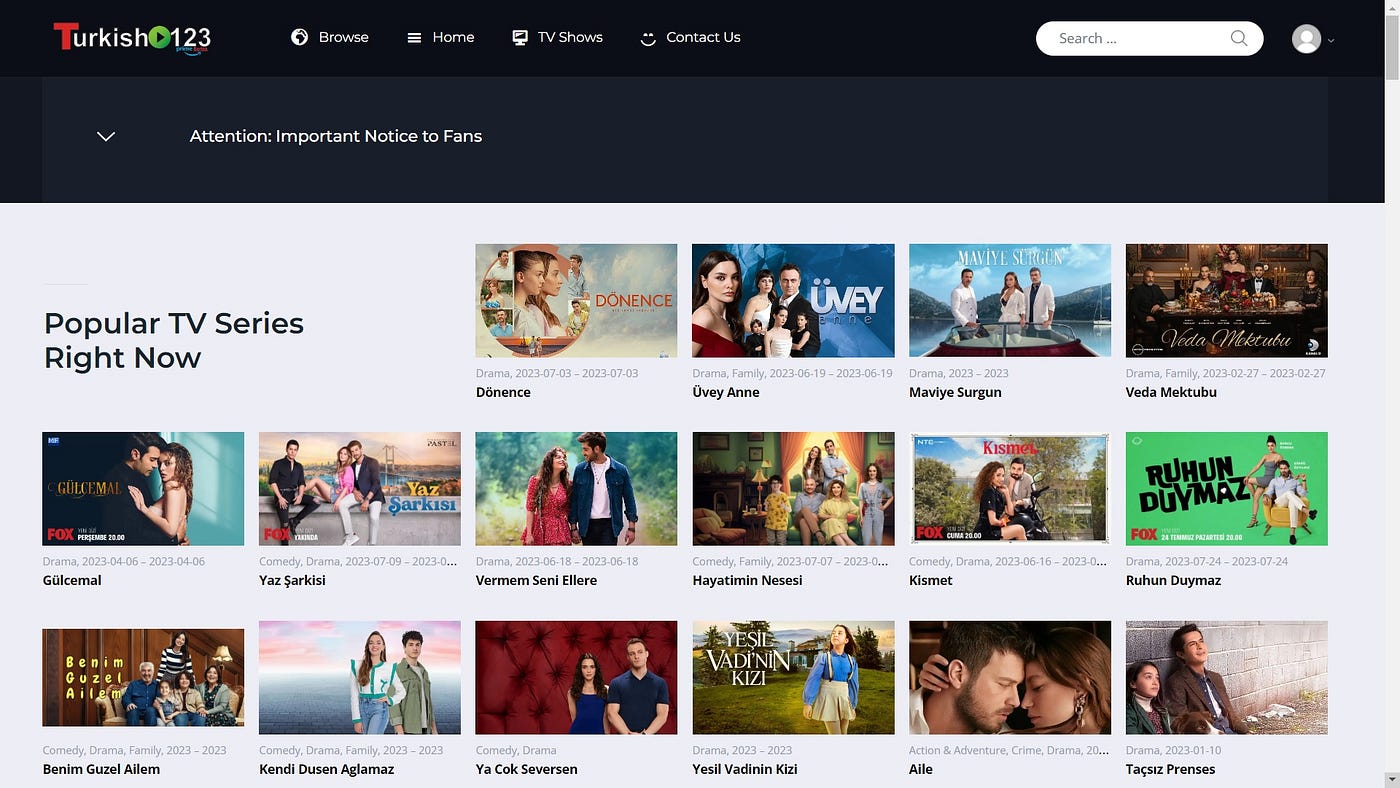The width and height of the screenshot is (1400, 788).
Task: Click "Drama, 2023-01-10" under Taçsız Prenses
Action: point(1174,750)
